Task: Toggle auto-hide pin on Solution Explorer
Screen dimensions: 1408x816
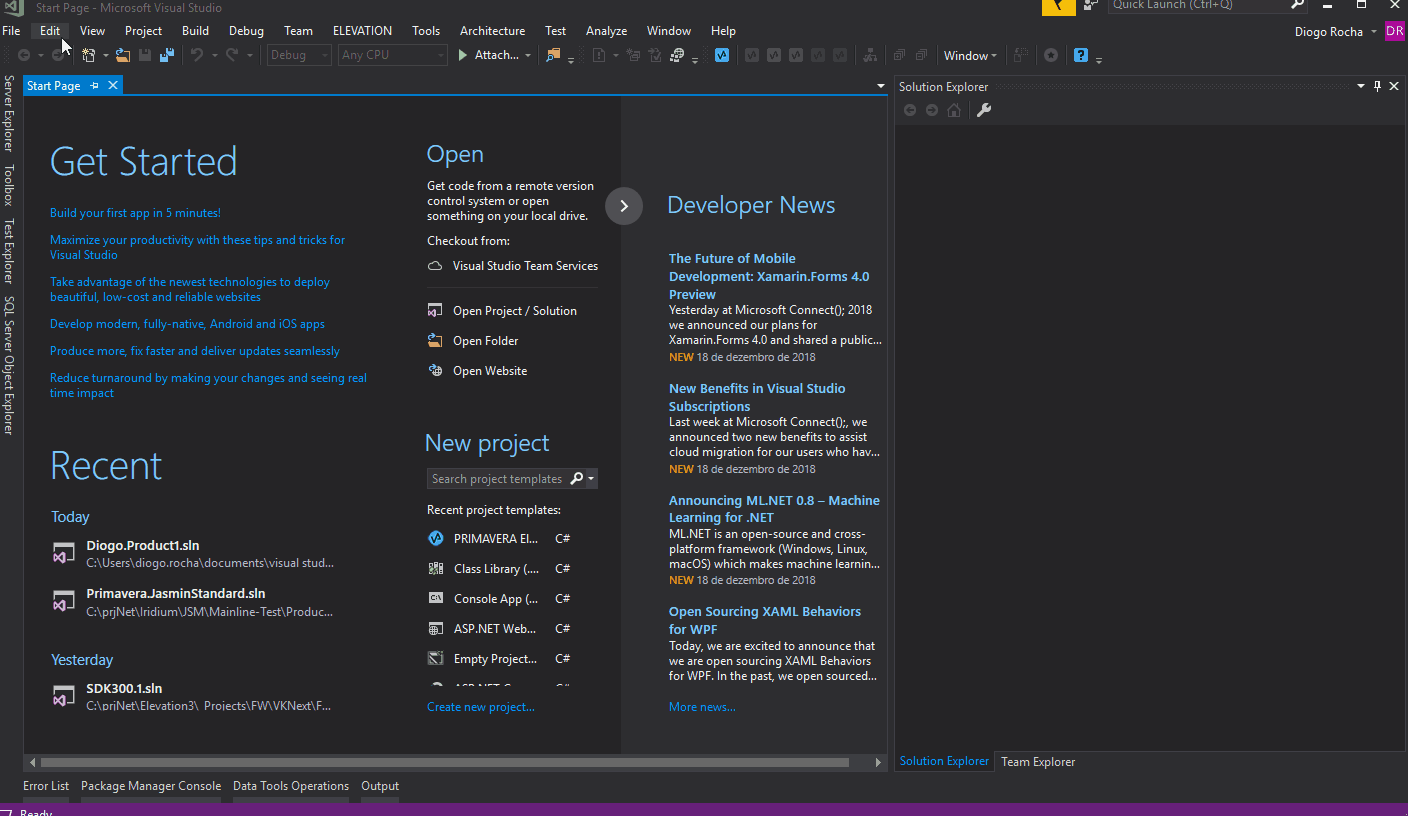Action: [1377, 87]
